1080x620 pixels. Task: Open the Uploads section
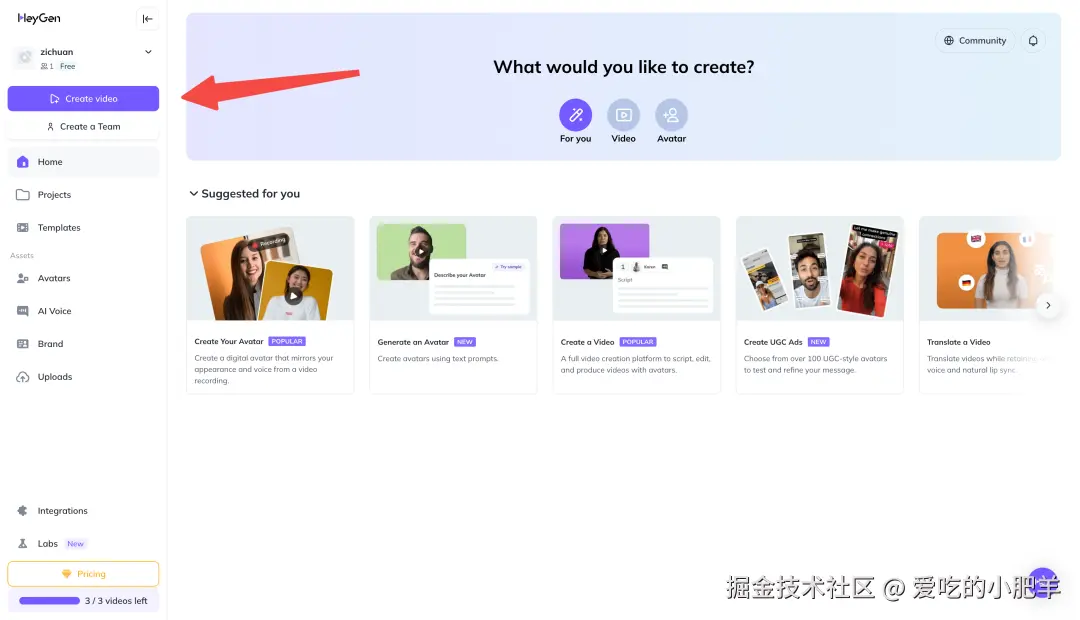[x=54, y=376]
